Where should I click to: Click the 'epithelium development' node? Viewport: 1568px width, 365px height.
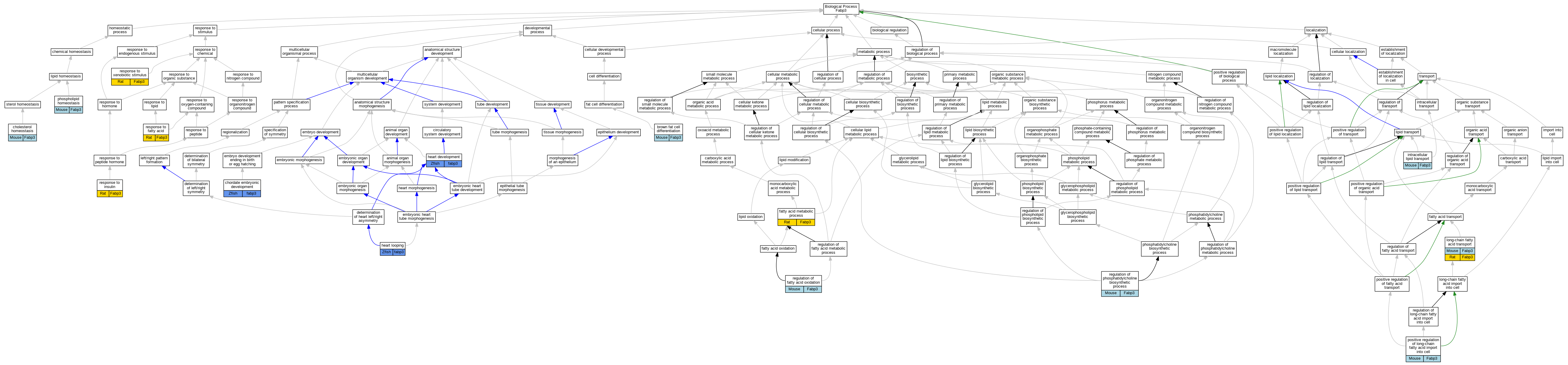618,132
